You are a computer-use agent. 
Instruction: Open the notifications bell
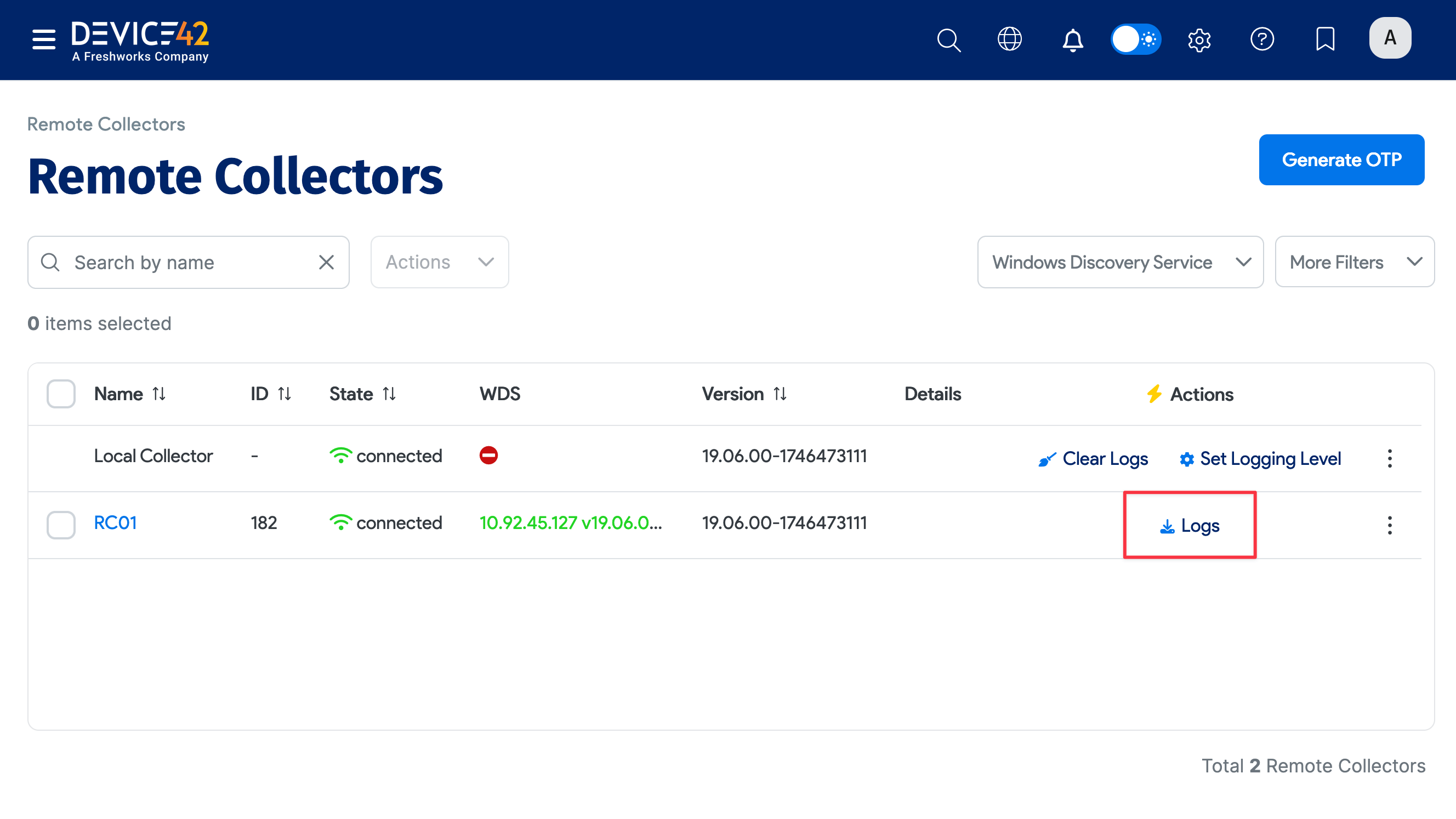1072,39
